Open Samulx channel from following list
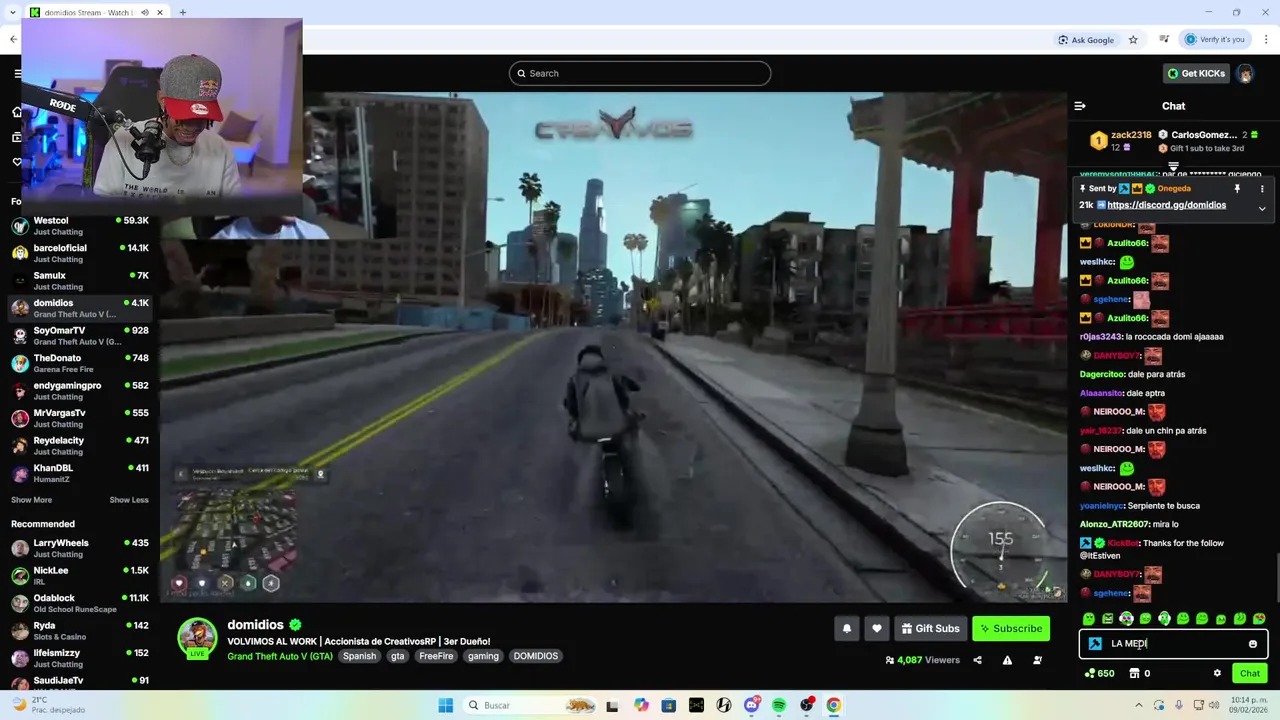The height and width of the screenshot is (720, 1280). (x=80, y=280)
